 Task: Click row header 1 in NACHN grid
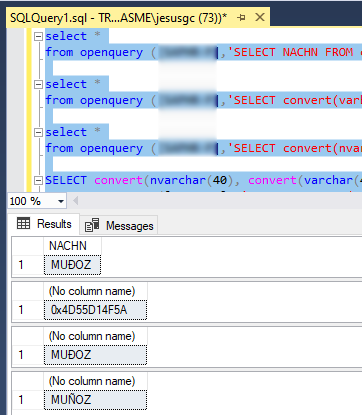coord(28,265)
